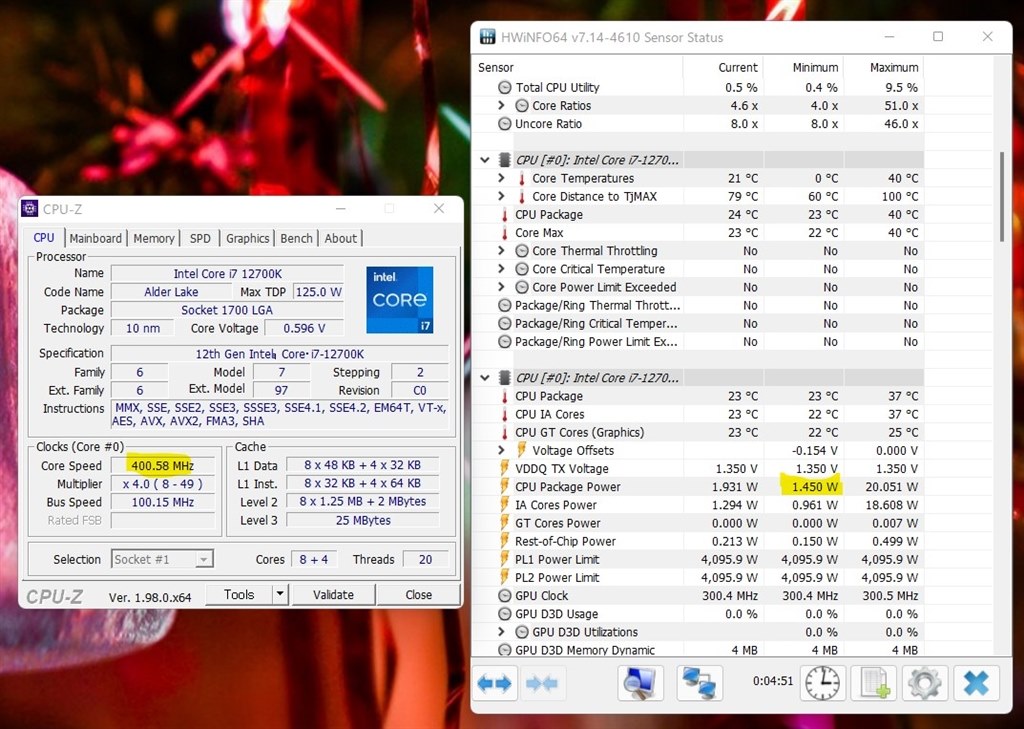Click the CPU Package Power lightning icon
The height and width of the screenshot is (729, 1024).
coord(504,486)
